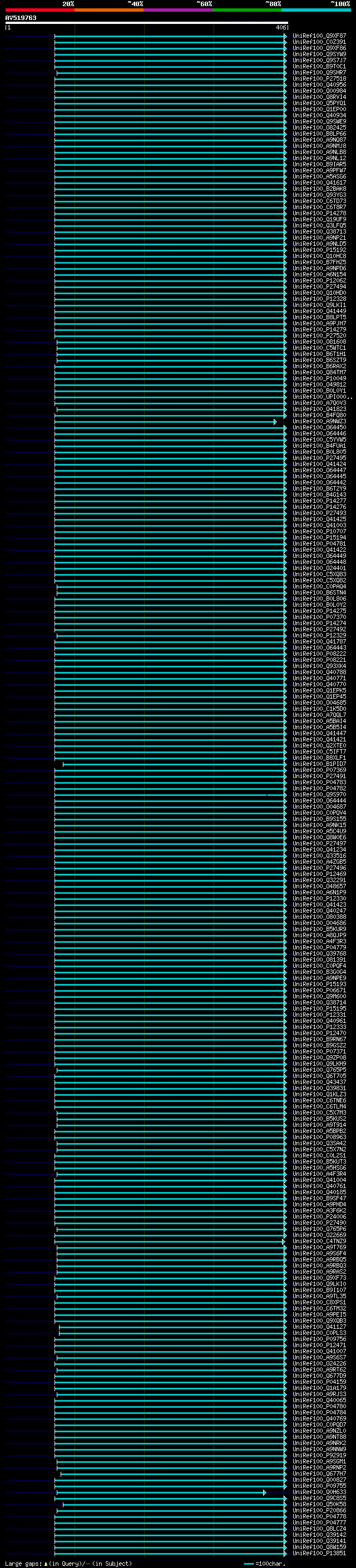Select the UniRef100_P09756 label

tap(319, 1339)
